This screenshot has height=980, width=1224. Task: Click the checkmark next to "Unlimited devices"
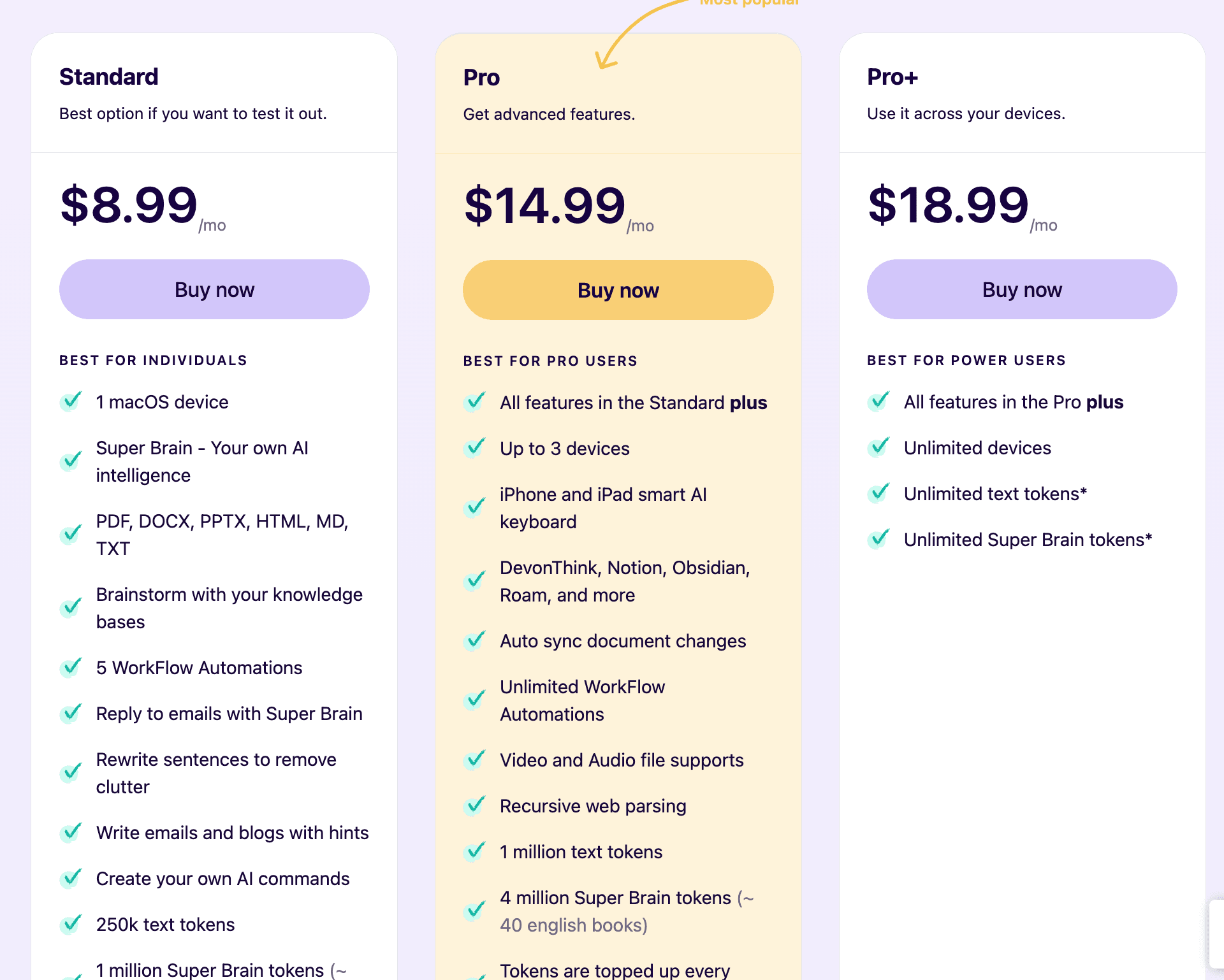click(878, 447)
